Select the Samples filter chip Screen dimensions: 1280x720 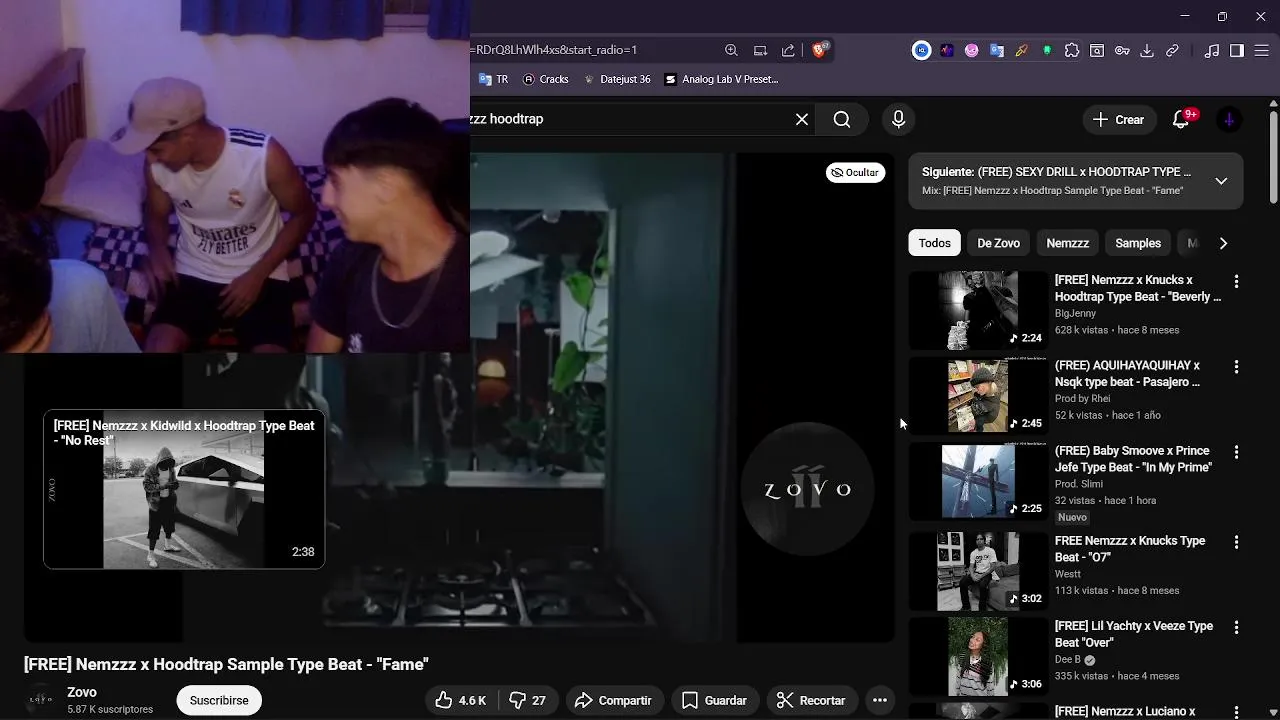[x=1138, y=243]
